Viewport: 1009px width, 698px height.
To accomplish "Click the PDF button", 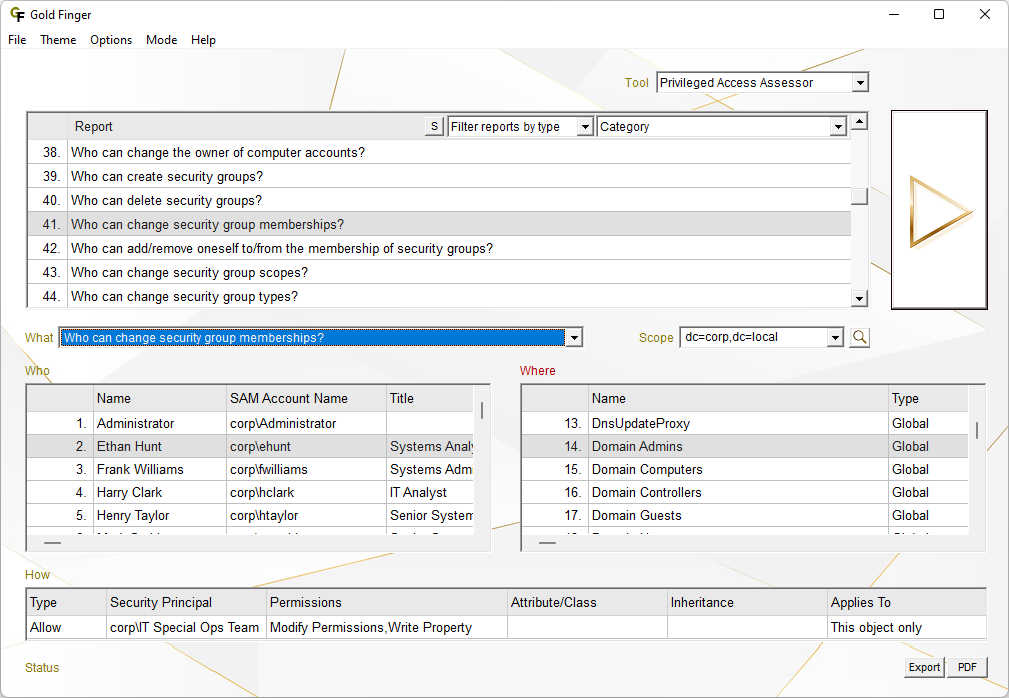I will 967,668.
